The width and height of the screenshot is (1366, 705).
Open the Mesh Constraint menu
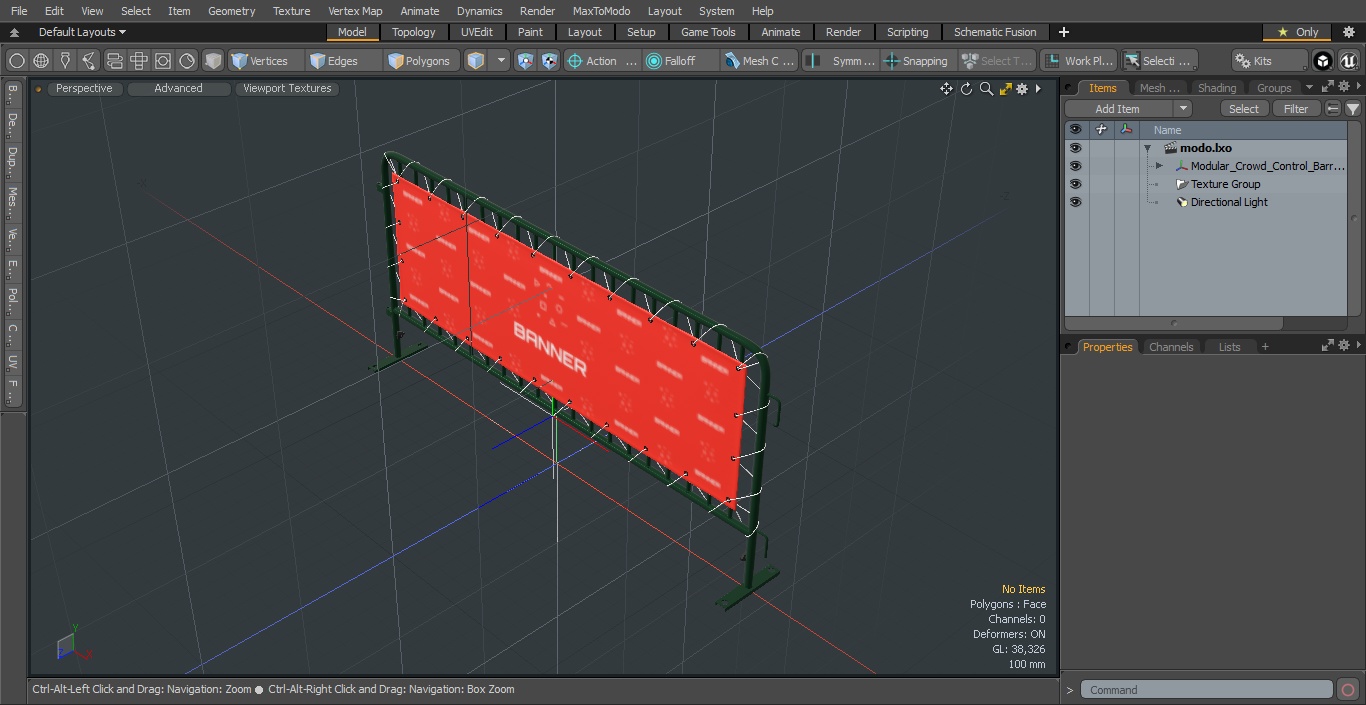[x=760, y=61]
